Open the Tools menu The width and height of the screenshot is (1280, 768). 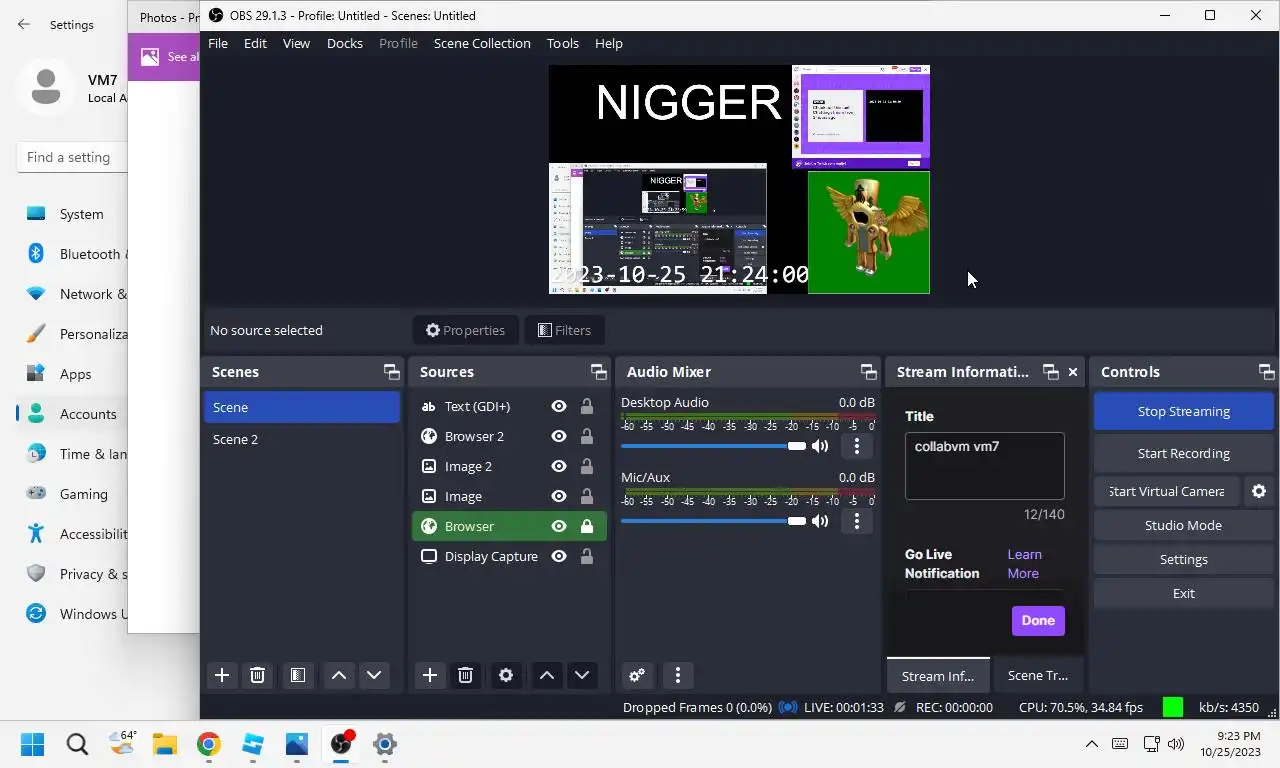562,43
